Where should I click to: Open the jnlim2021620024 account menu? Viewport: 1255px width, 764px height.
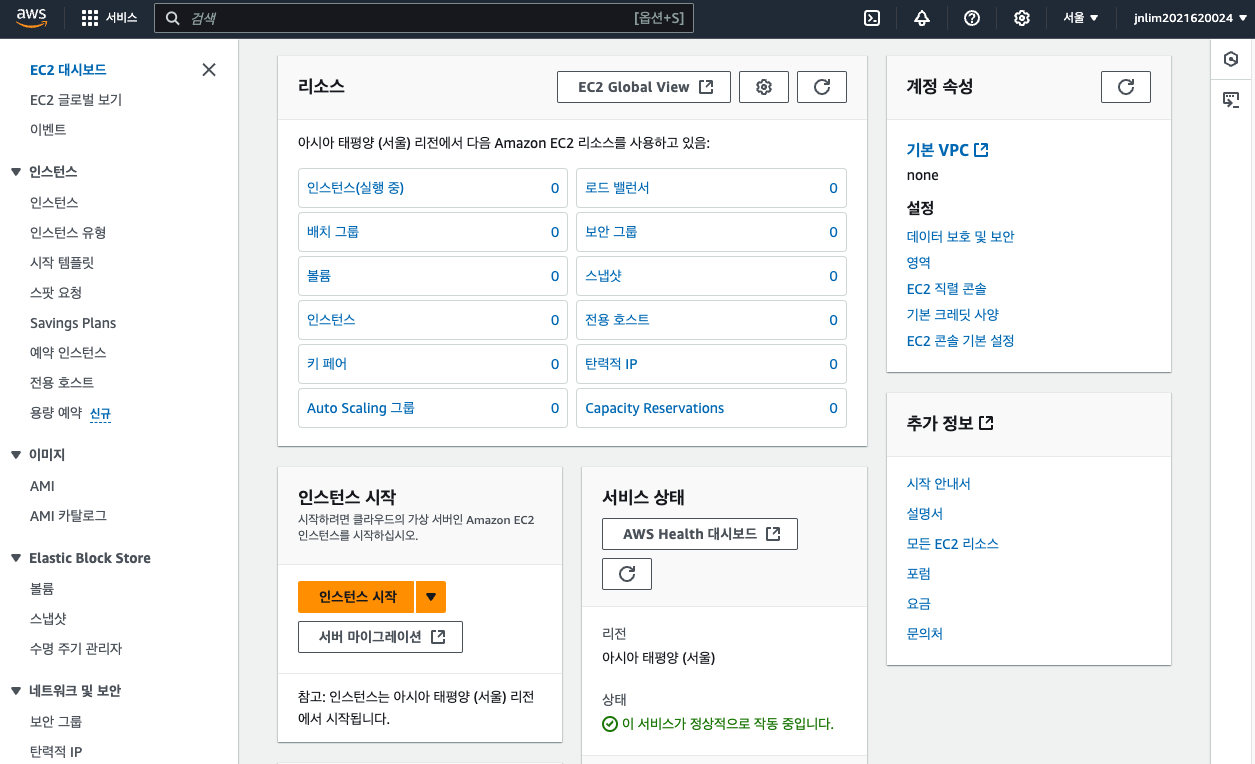click(1188, 18)
